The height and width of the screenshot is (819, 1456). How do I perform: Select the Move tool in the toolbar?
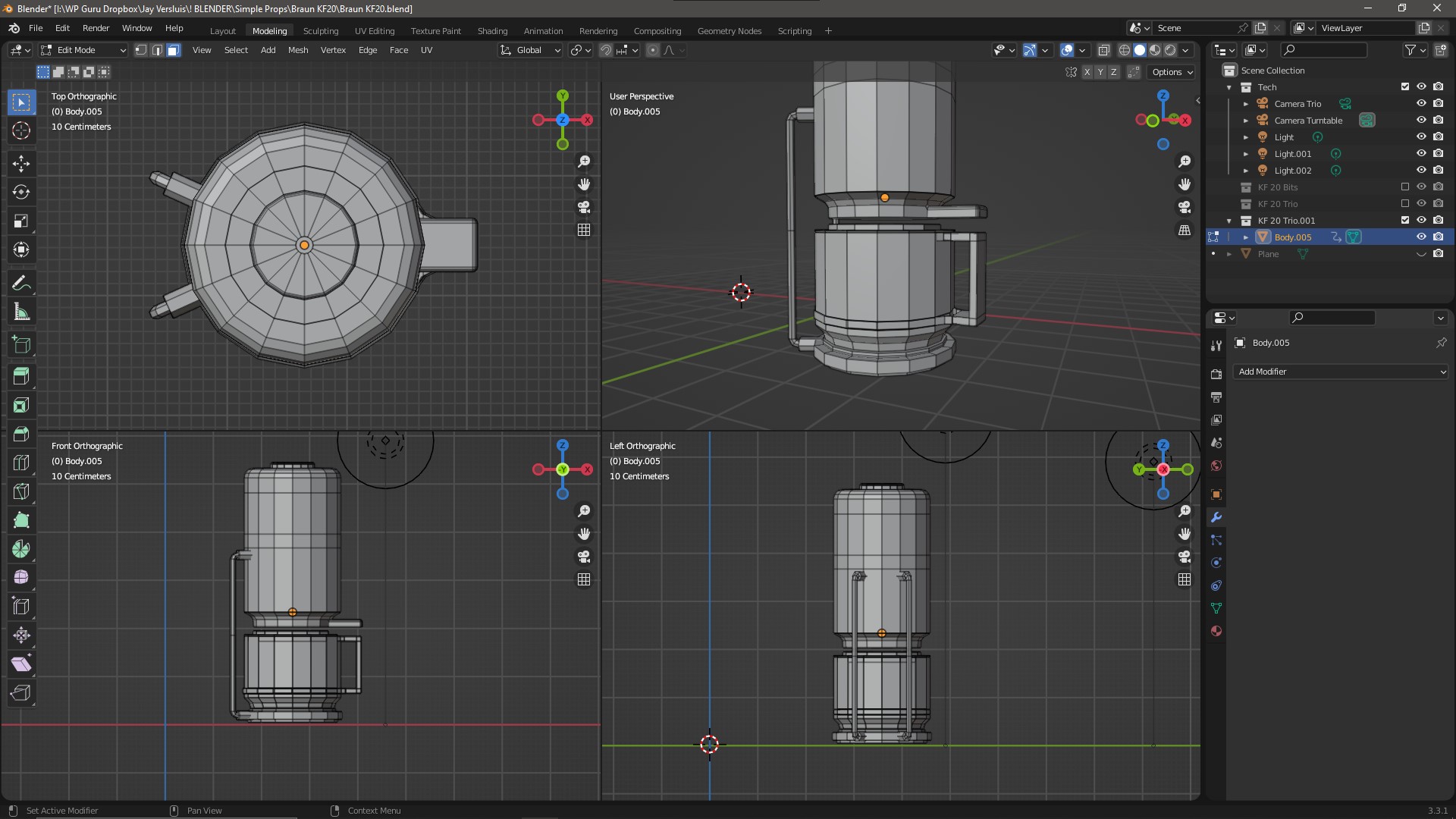[x=20, y=163]
